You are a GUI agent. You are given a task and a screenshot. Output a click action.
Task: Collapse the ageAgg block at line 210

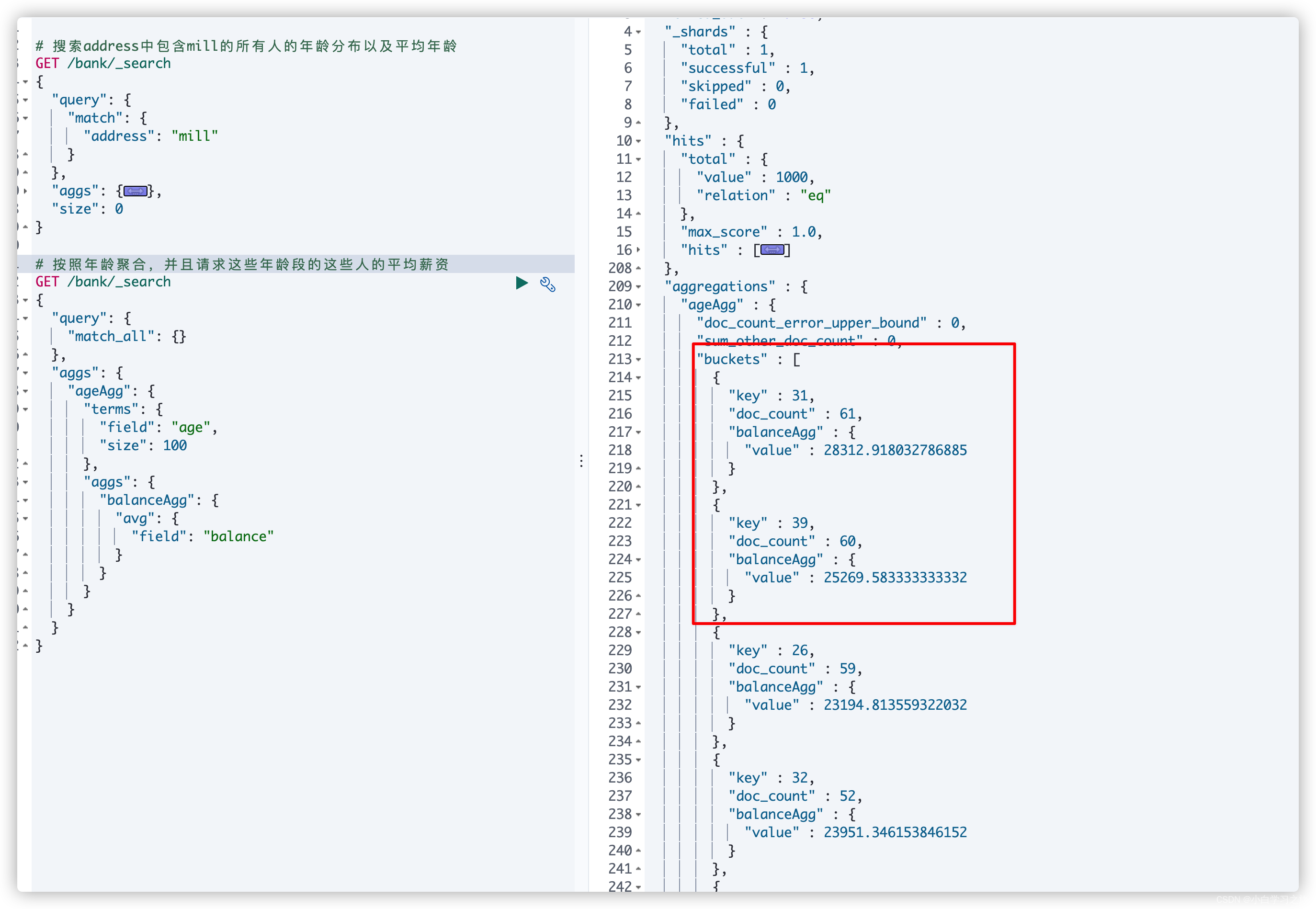(638, 305)
